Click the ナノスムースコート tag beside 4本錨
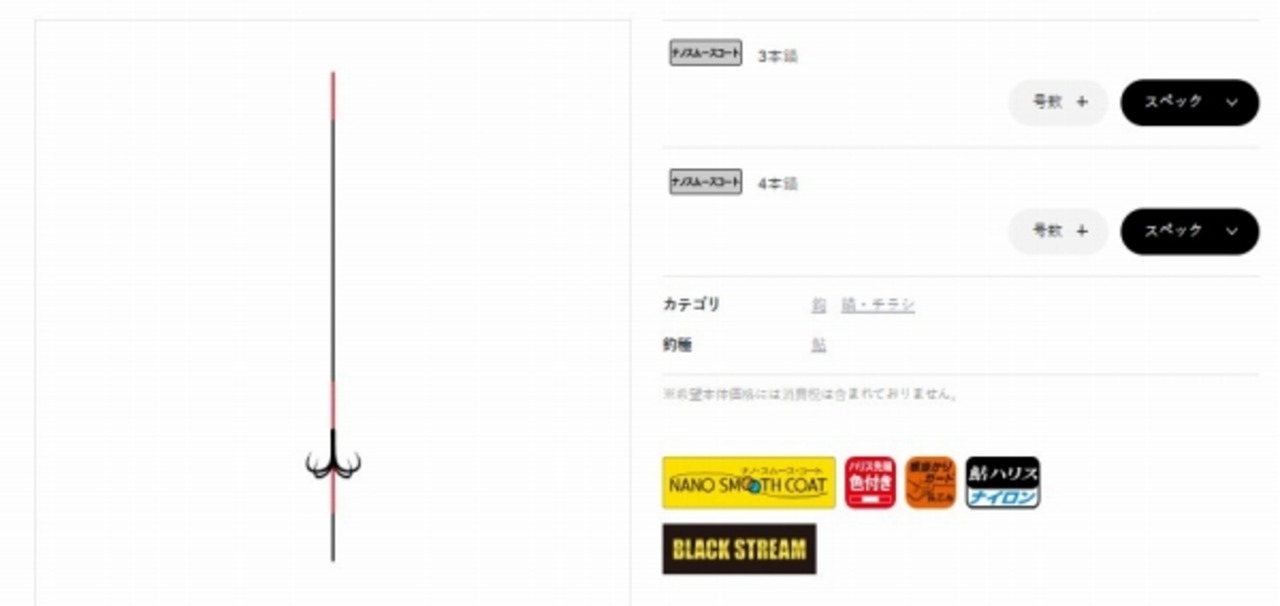The image size is (1280, 606). (x=706, y=181)
